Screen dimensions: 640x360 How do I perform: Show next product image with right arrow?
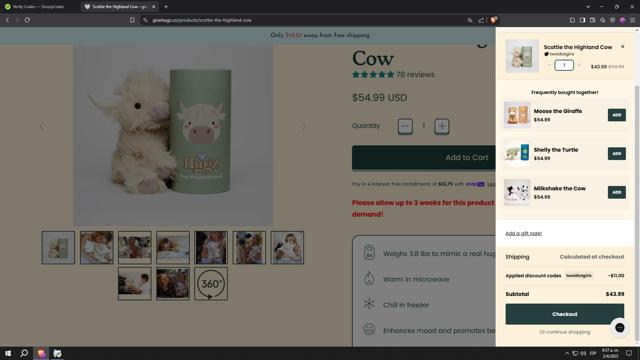point(303,126)
